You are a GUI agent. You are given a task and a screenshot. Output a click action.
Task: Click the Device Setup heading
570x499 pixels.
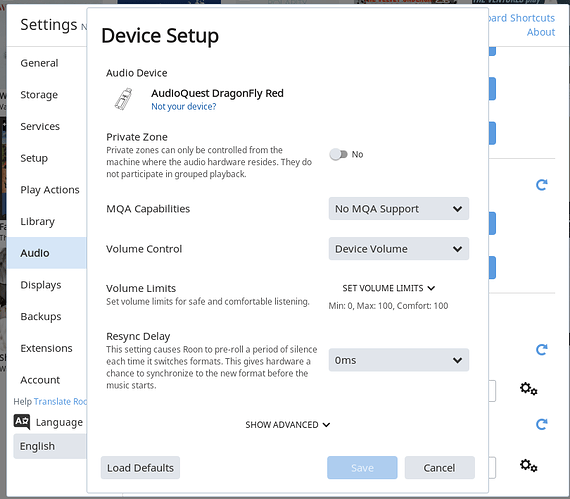(160, 36)
